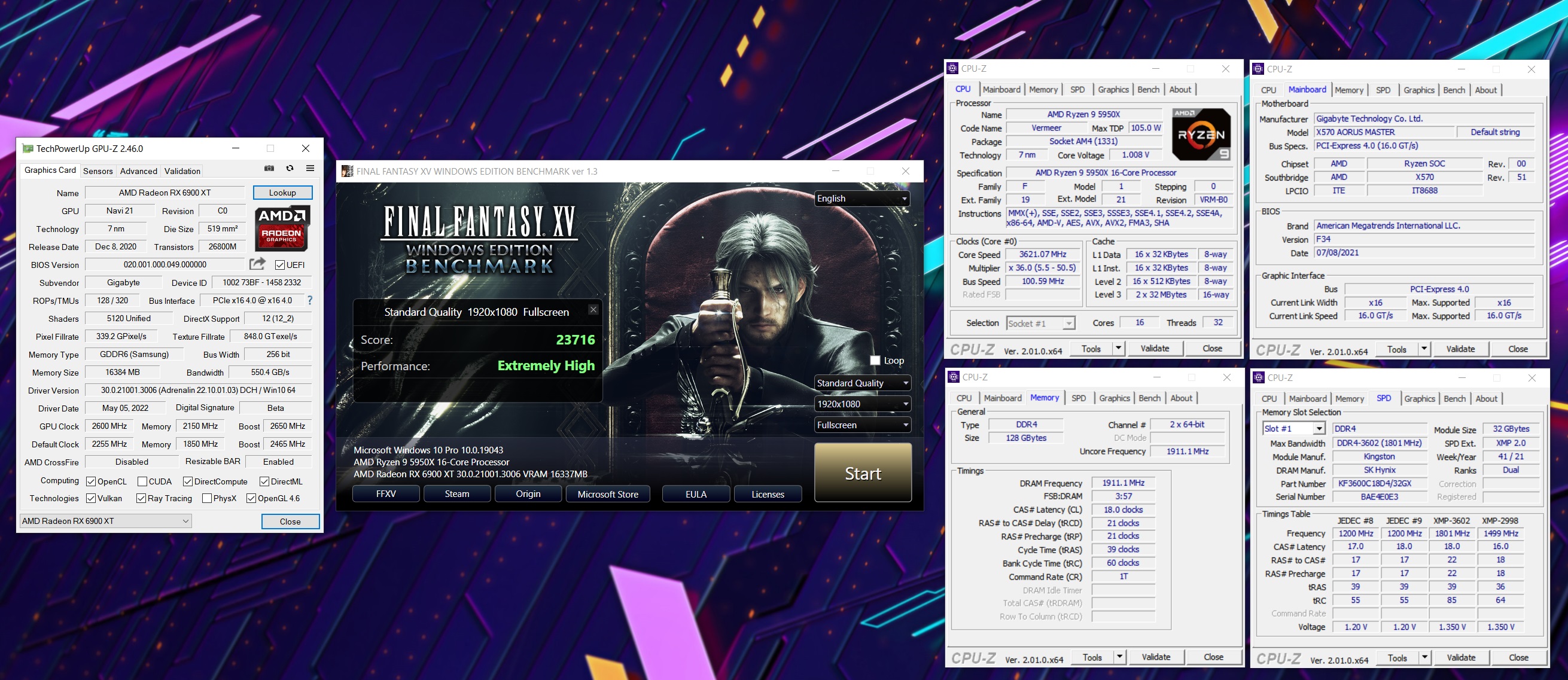Start the Final Fantasy XV benchmark
Viewport: 1568px width, 680px height.
[863, 473]
